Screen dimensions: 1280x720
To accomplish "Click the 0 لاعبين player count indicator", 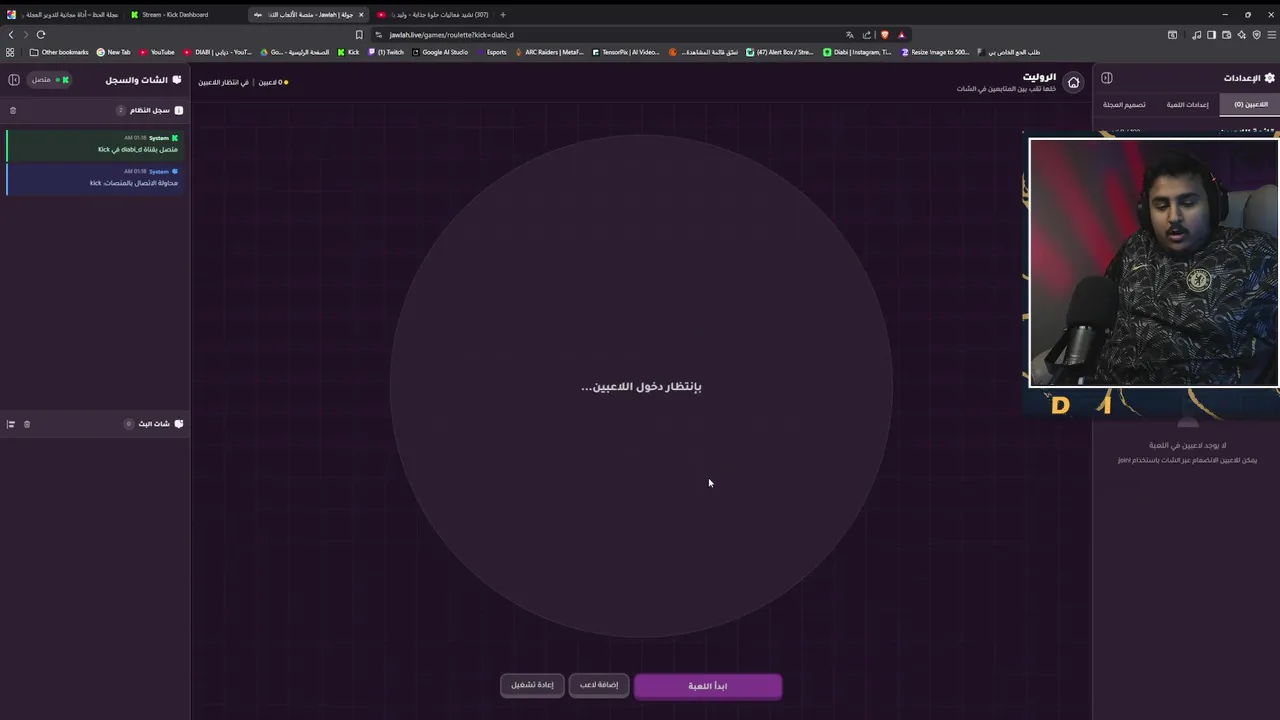I will (x=273, y=82).
